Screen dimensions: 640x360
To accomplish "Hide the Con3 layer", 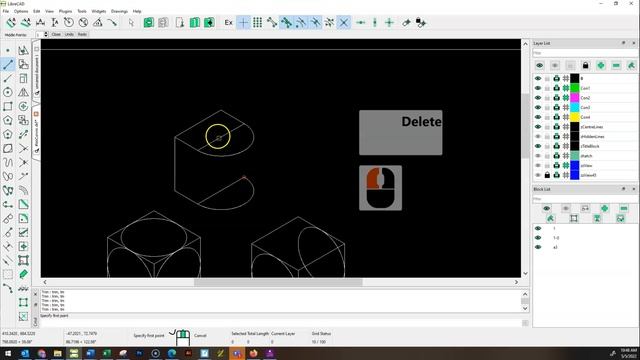I will [538, 107].
